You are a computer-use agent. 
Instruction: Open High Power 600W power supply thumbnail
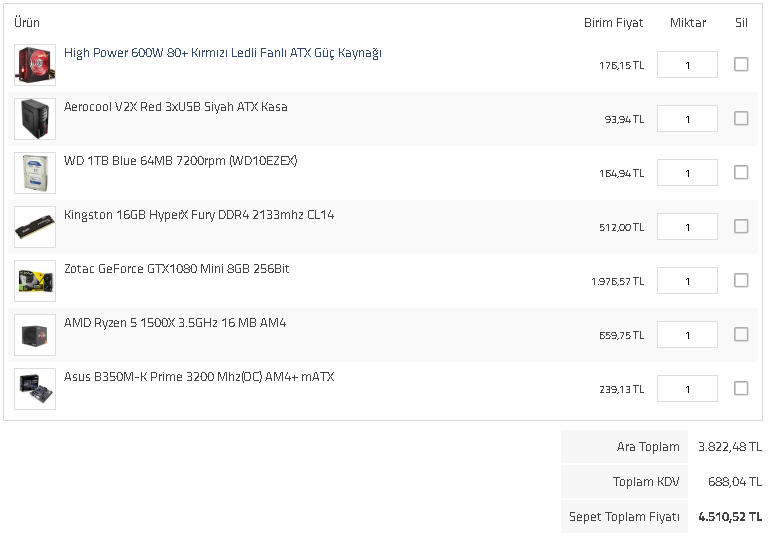tap(35, 65)
